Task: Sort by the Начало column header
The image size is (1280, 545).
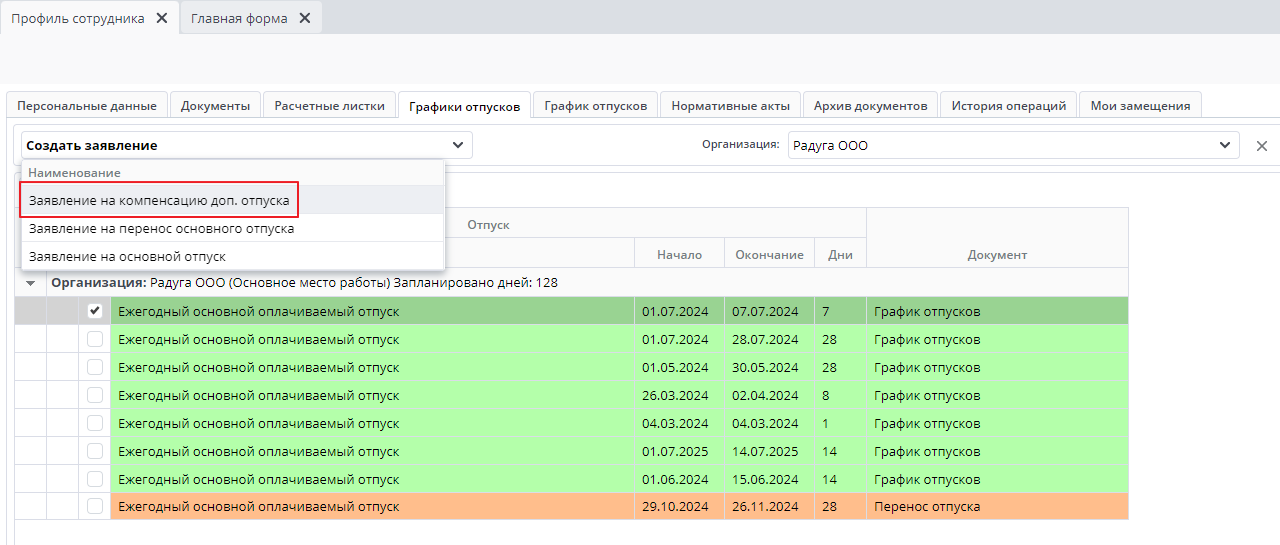Action: coord(679,254)
